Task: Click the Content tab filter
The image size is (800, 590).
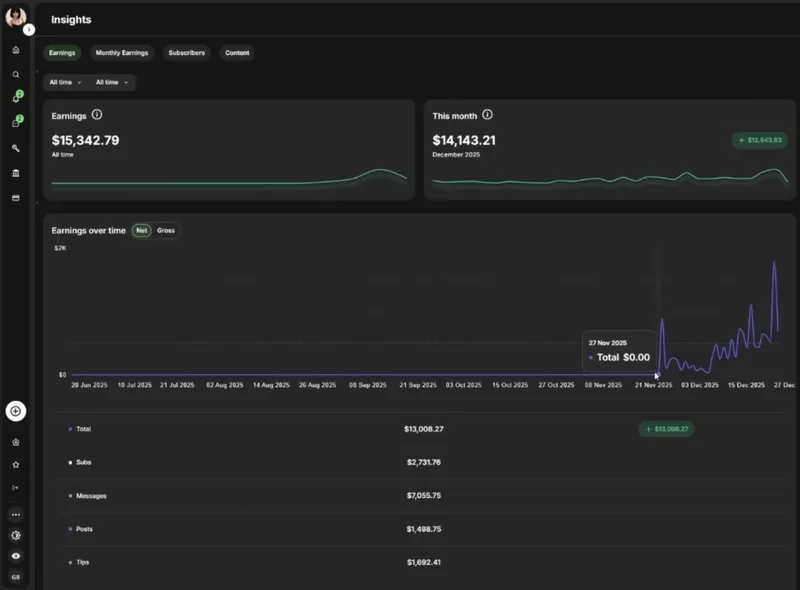Action: point(237,53)
